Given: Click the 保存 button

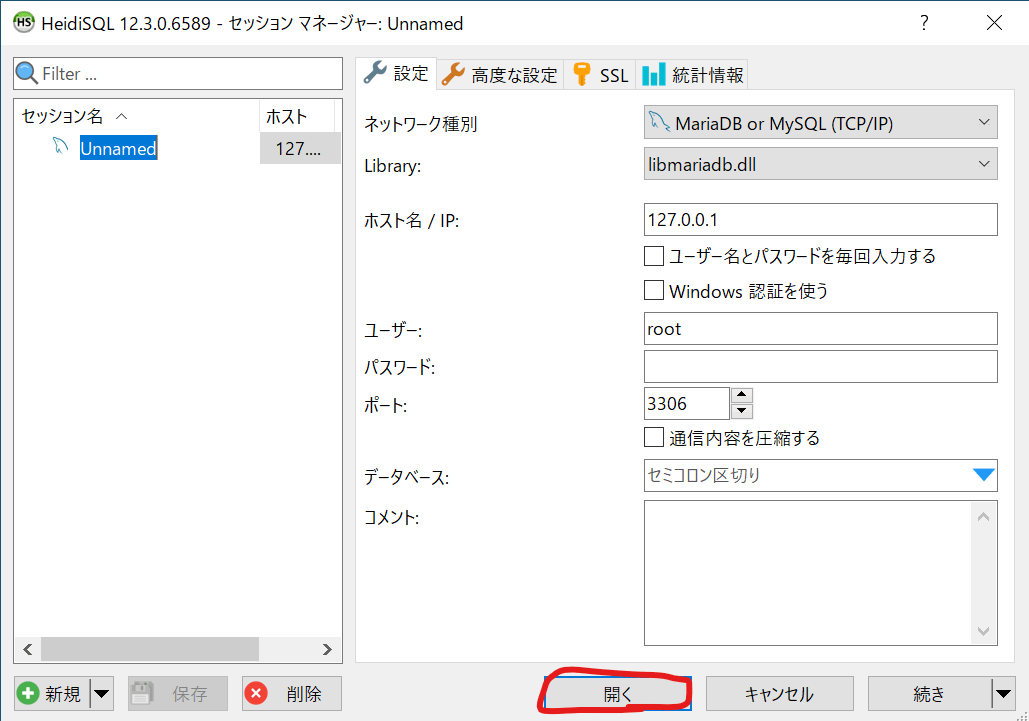Looking at the screenshot, I should [178, 693].
